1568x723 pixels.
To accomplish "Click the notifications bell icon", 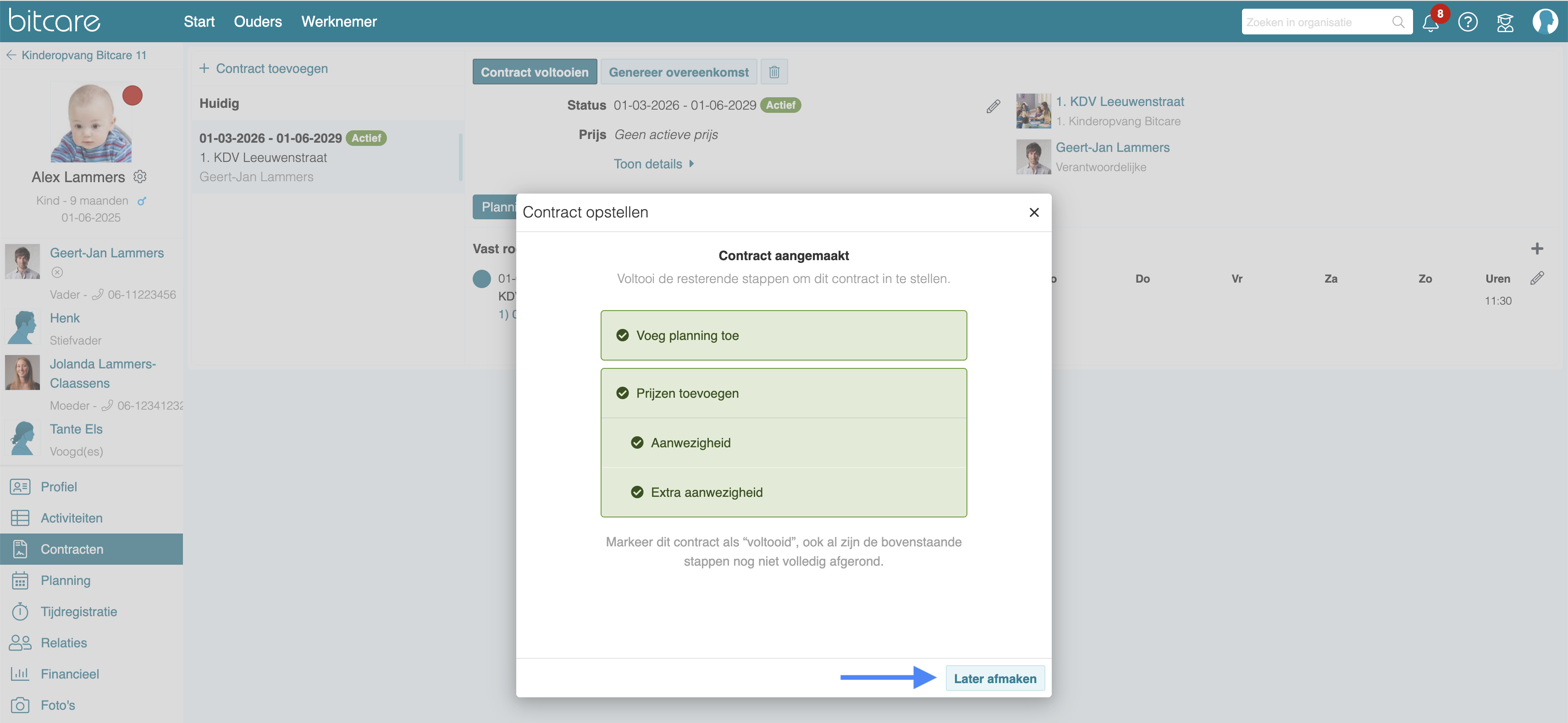I will point(1430,23).
